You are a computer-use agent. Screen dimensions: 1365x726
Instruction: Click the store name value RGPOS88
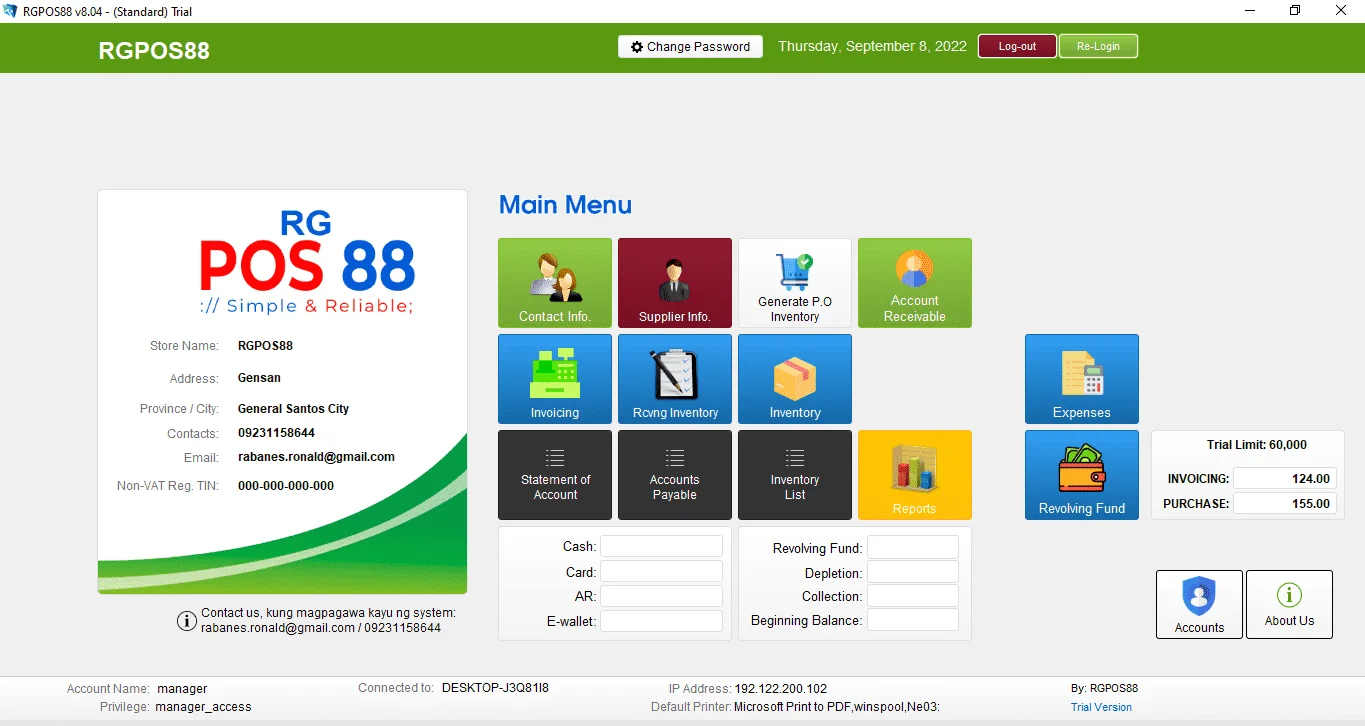(265, 346)
